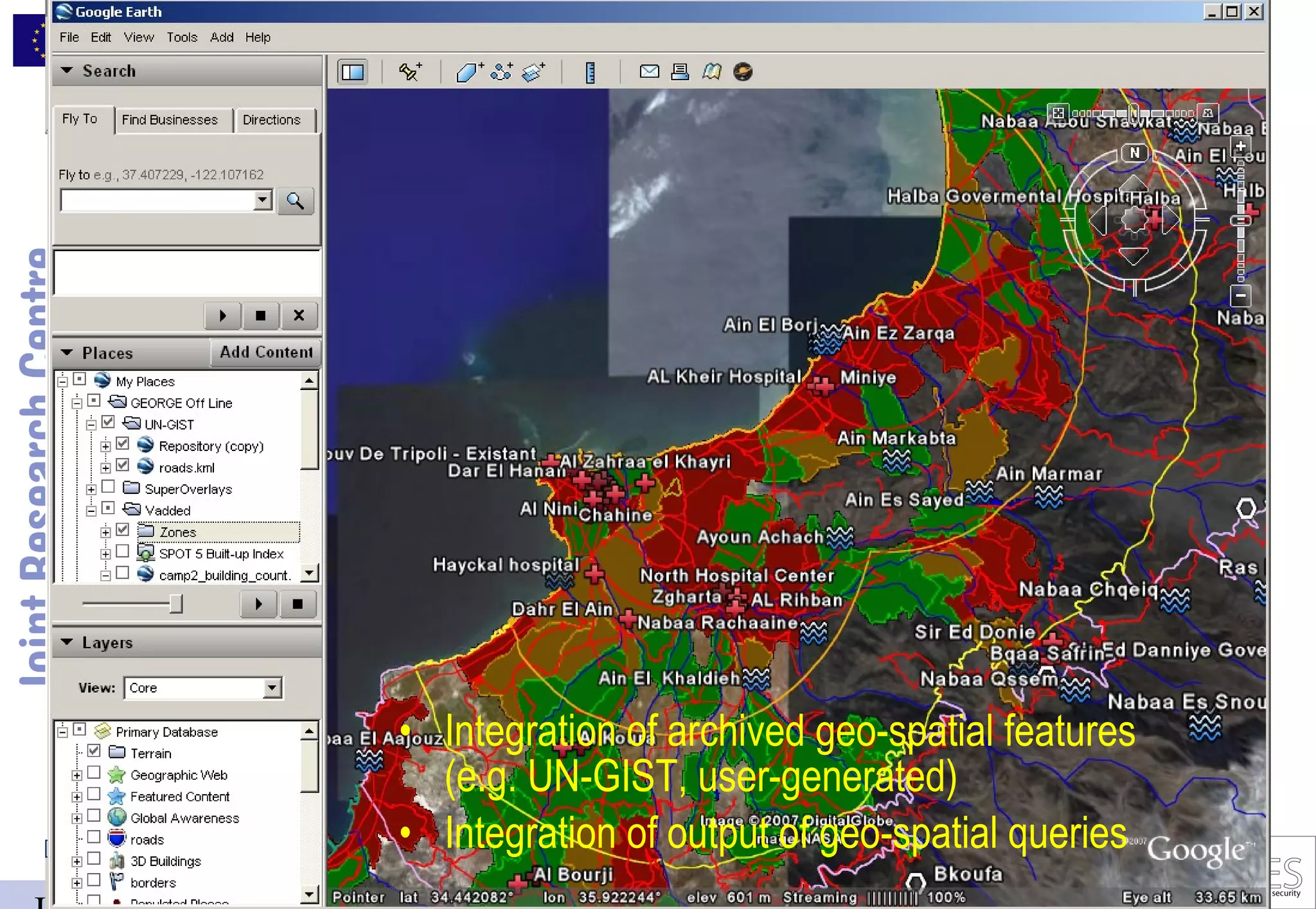Switch to Find Businesses tab
The image size is (1316, 909).
click(x=170, y=119)
